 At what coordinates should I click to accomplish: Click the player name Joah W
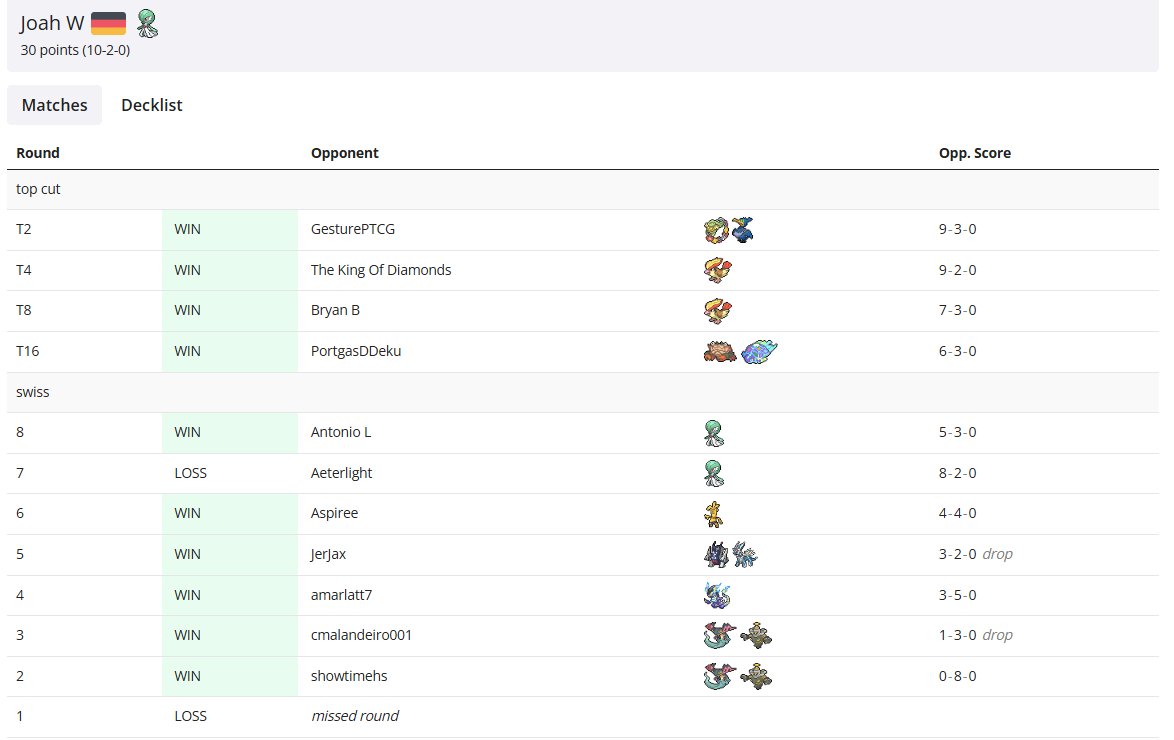coord(52,23)
